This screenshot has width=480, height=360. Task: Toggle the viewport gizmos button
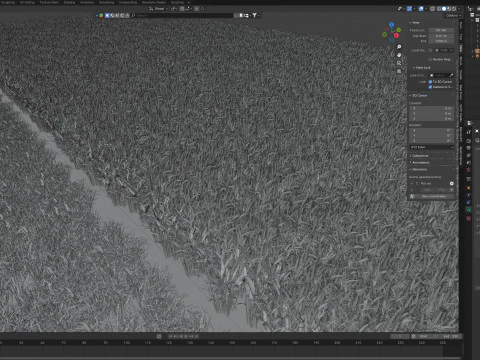[409, 9]
